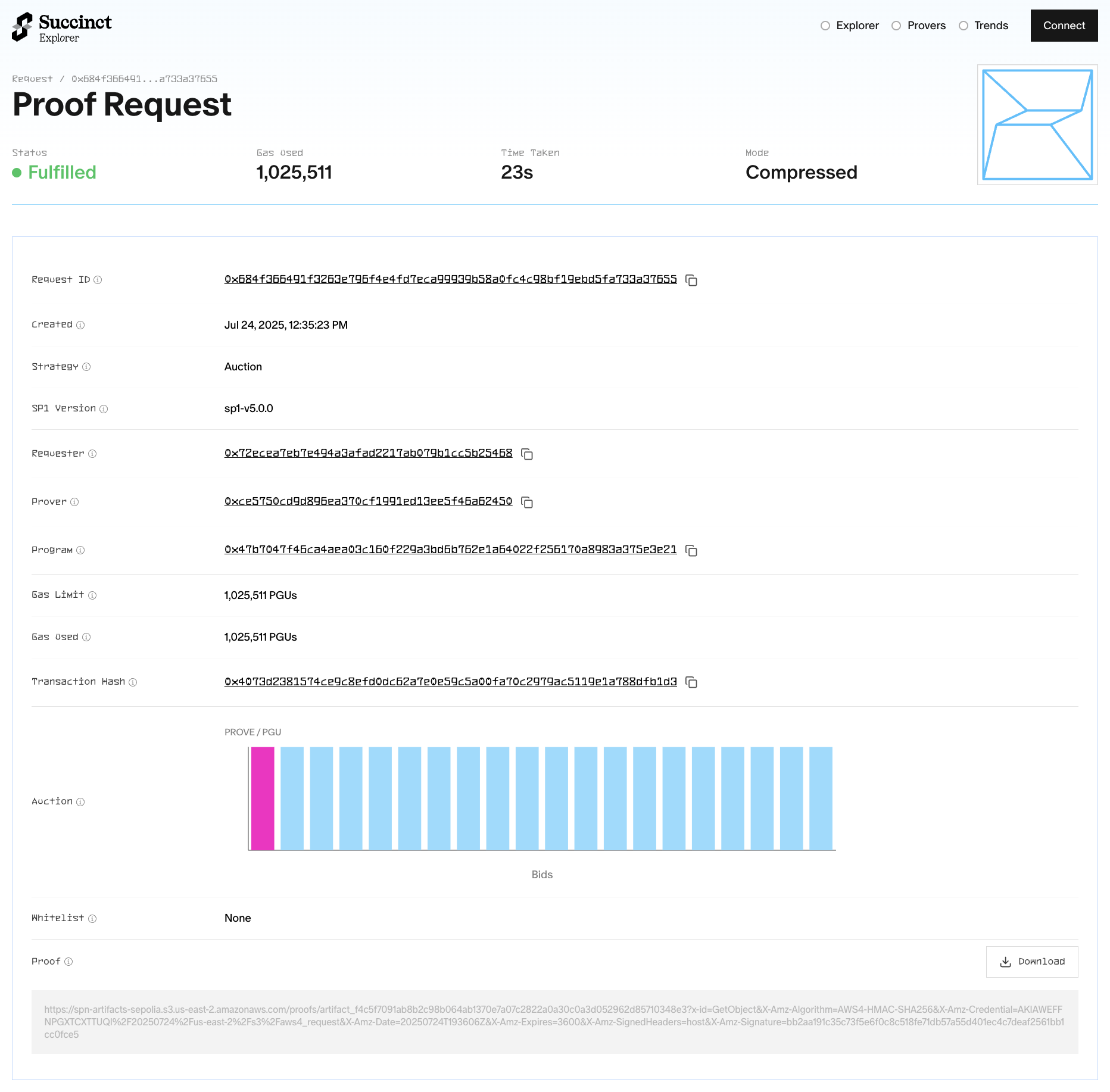Click the Bids axis label

(x=542, y=875)
